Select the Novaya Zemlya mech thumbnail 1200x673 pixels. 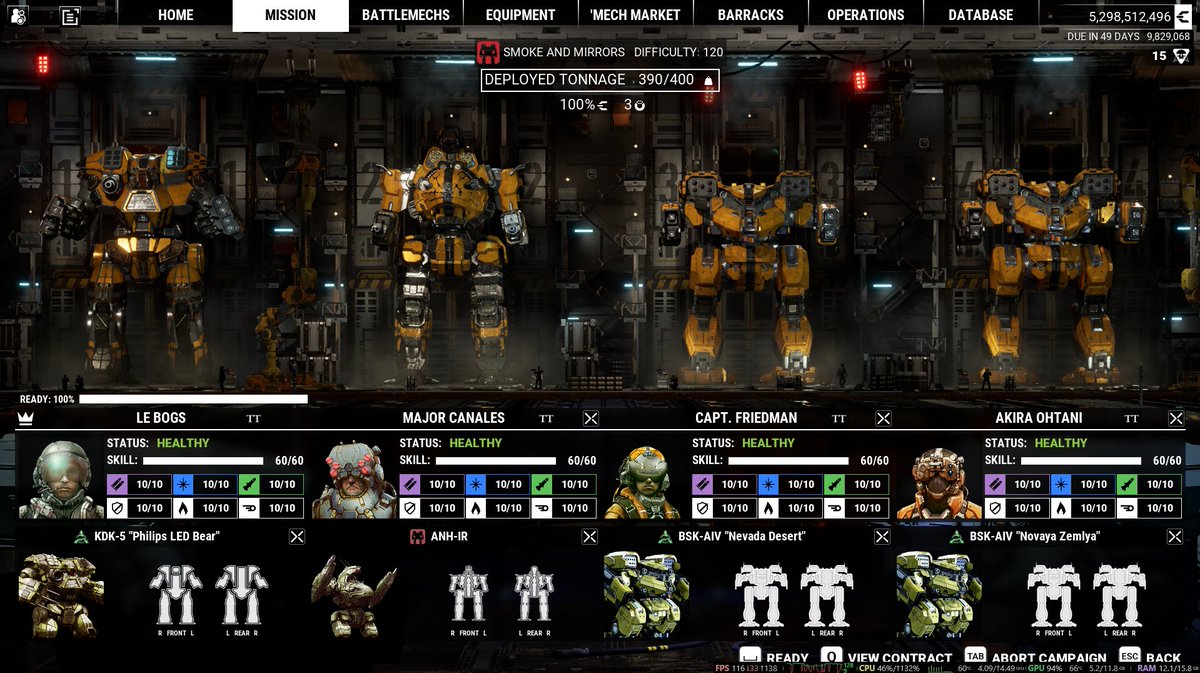[x=939, y=593]
